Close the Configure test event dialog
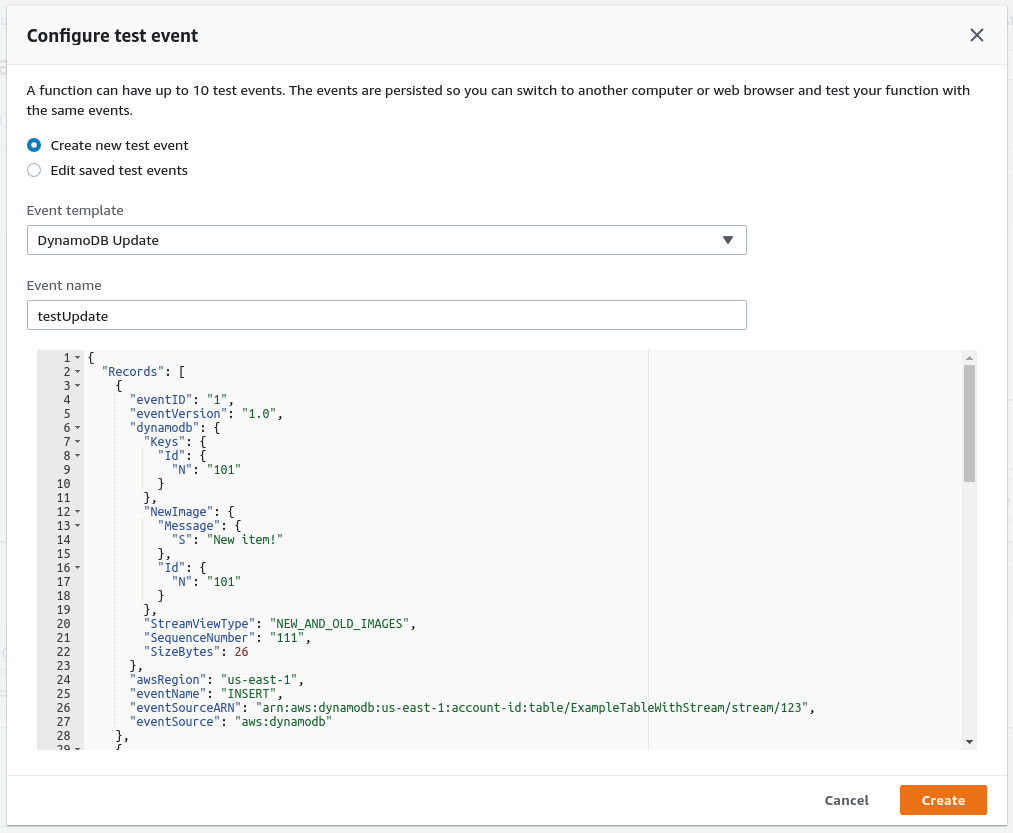1013x833 pixels. pyautogui.click(x=976, y=35)
